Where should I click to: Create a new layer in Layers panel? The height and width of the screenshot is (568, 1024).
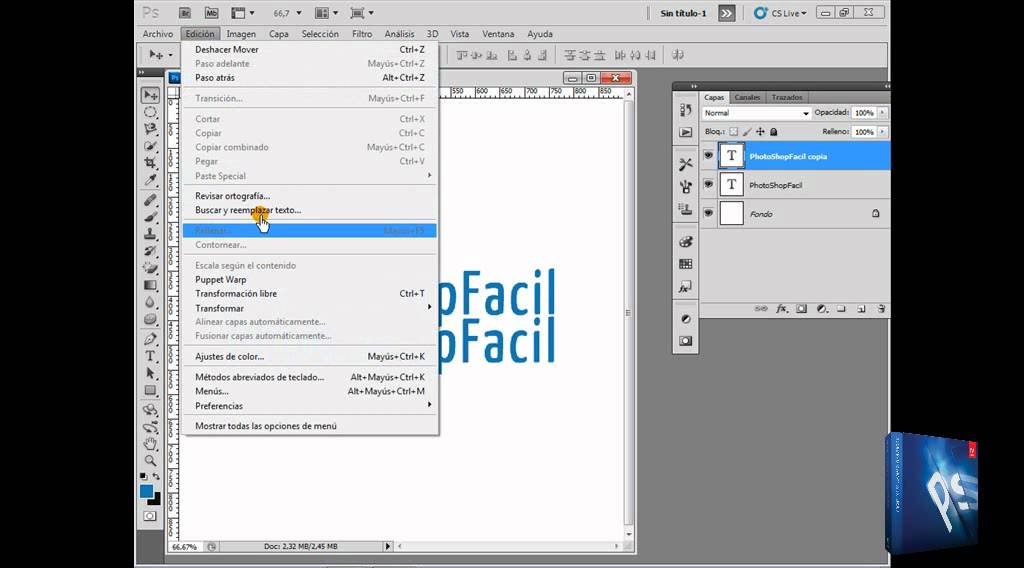pyautogui.click(x=861, y=309)
